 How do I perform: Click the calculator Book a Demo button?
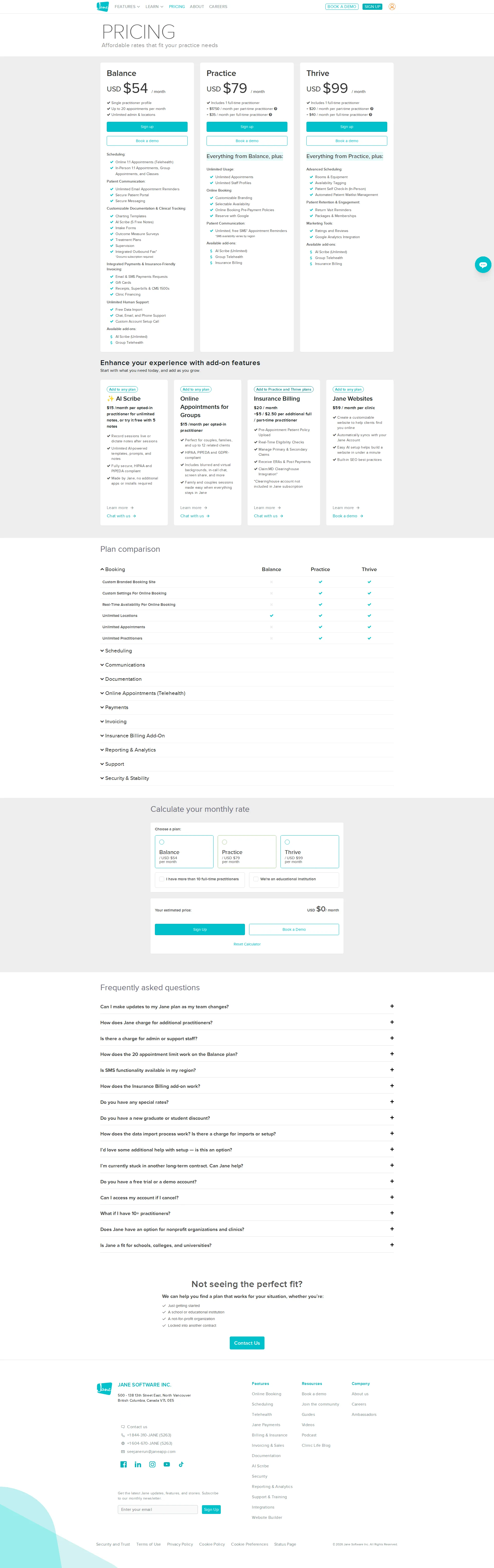click(x=294, y=929)
